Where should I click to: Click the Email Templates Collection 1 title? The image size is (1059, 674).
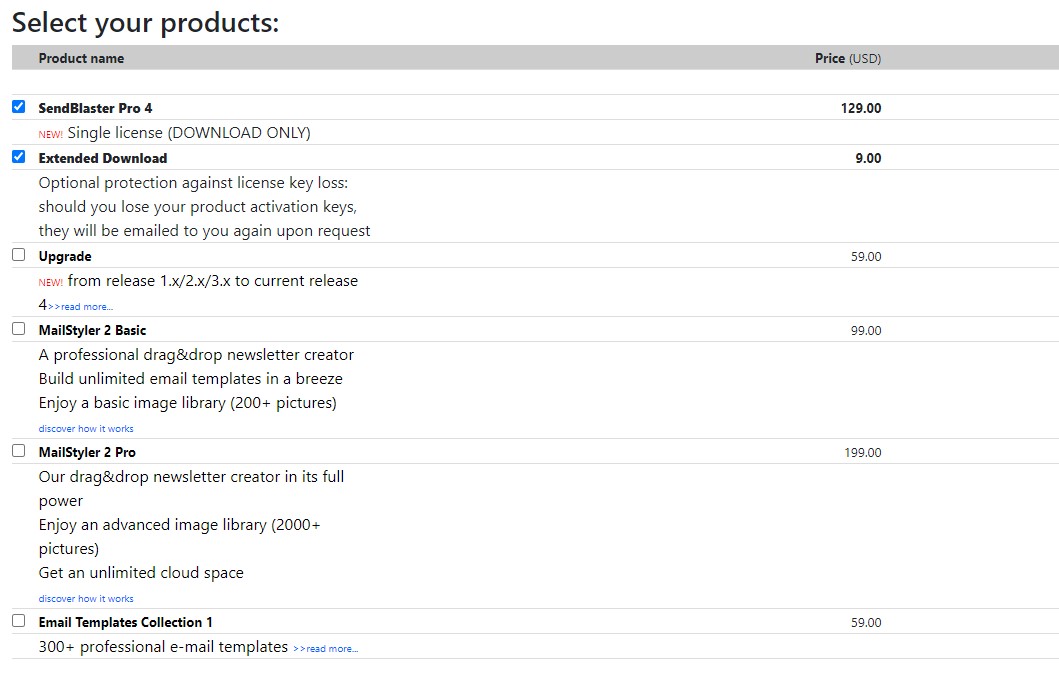pyautogui.click(x=126, y=622)
